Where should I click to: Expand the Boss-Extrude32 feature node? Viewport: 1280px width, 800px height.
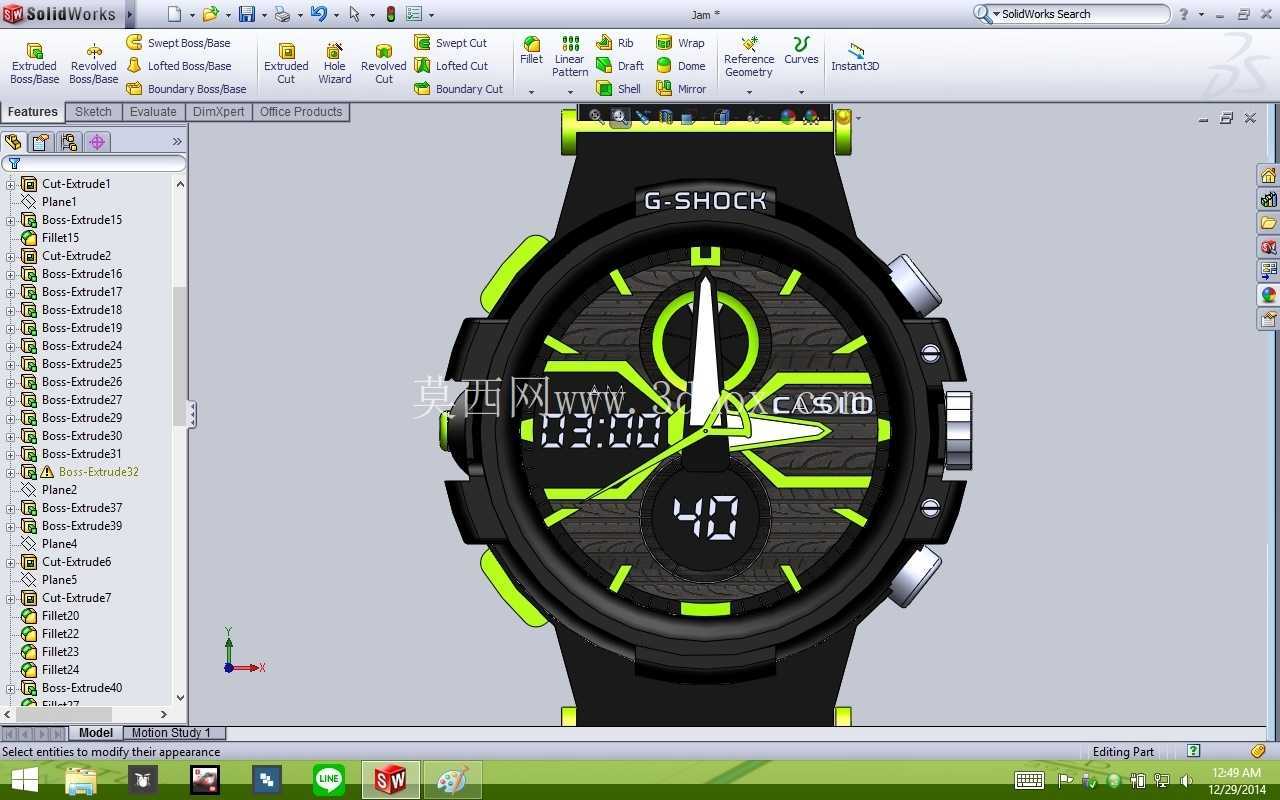10,472
